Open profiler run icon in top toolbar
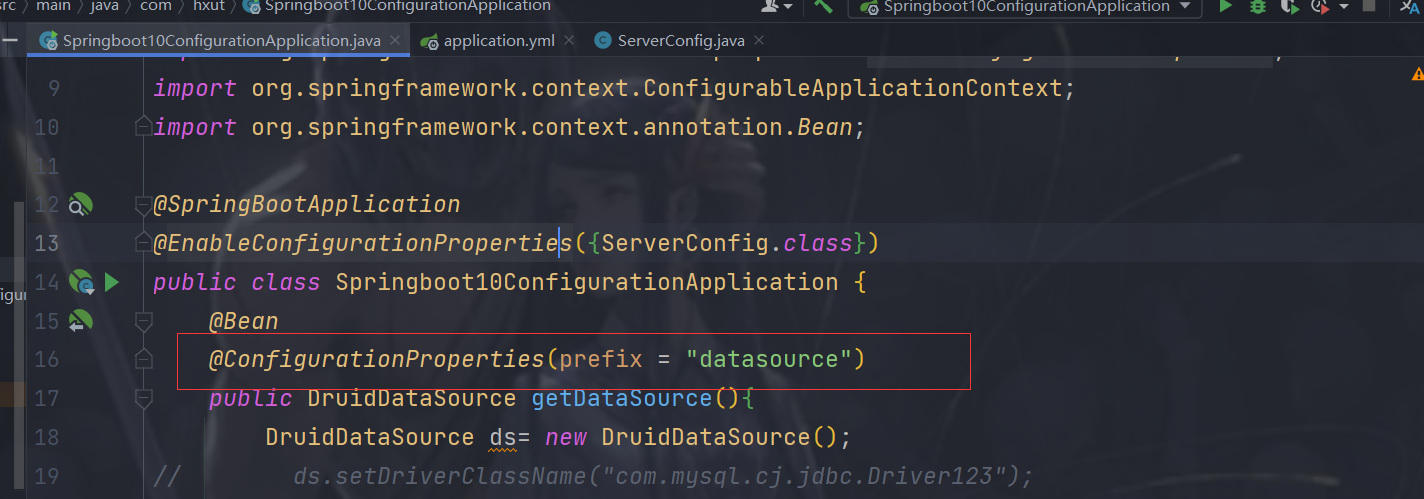Viewport: 1424px width, 499px height. (1319, 7)
